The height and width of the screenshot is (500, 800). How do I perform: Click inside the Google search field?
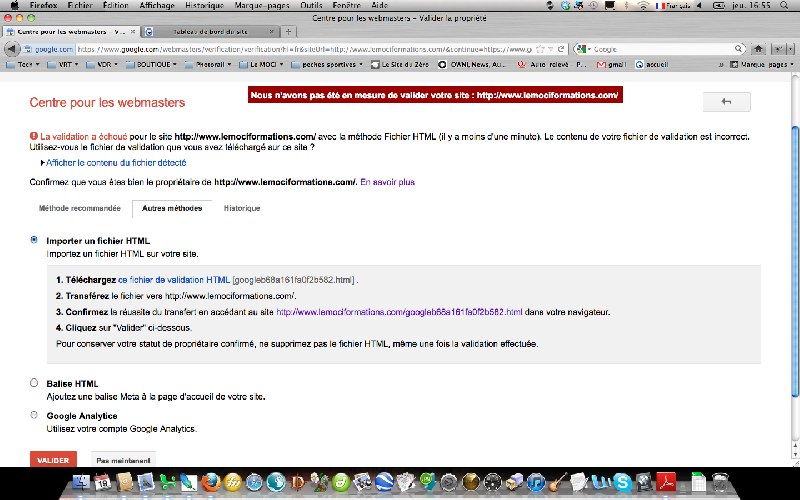tap(660, 49)
